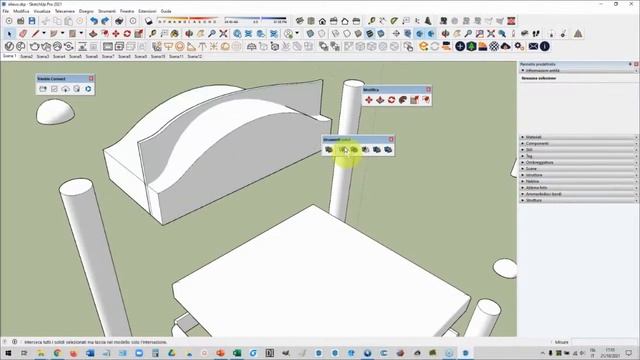The width and height of the screenshot is (640, 360).
Task: Open the Modifica menu
Action: tap(21, 11)
